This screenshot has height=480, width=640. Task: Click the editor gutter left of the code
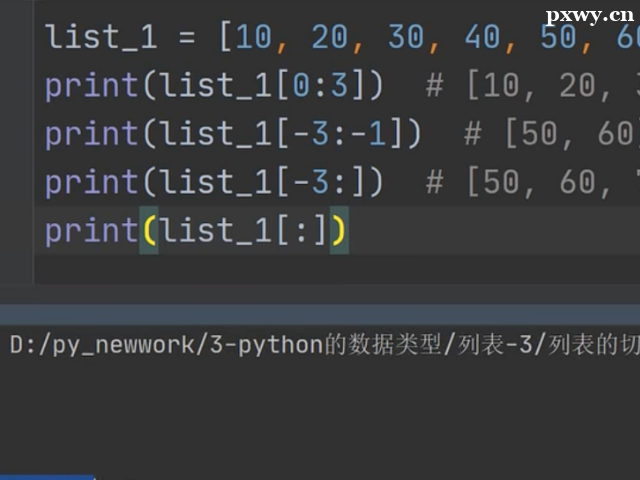[x=16, y=150]
